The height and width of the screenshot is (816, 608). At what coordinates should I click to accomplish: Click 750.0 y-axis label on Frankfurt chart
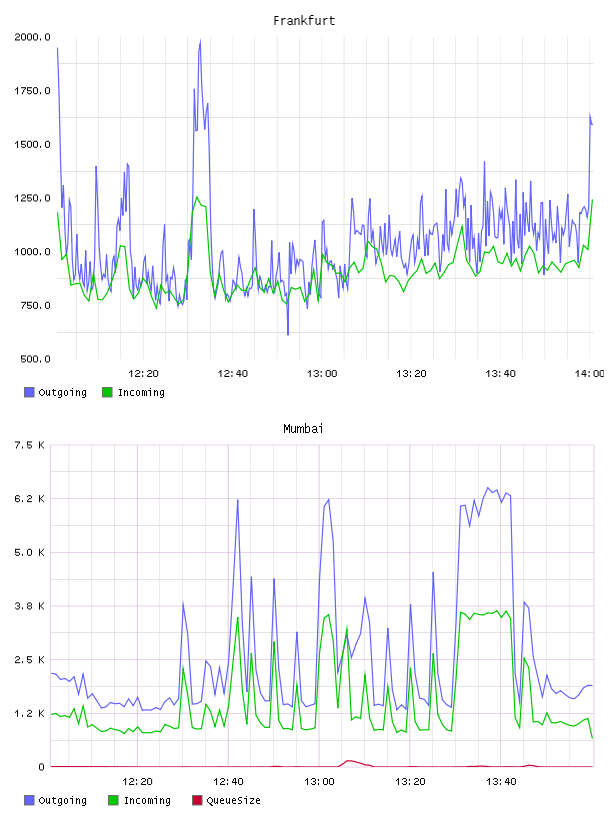click(x=35, y=305)
